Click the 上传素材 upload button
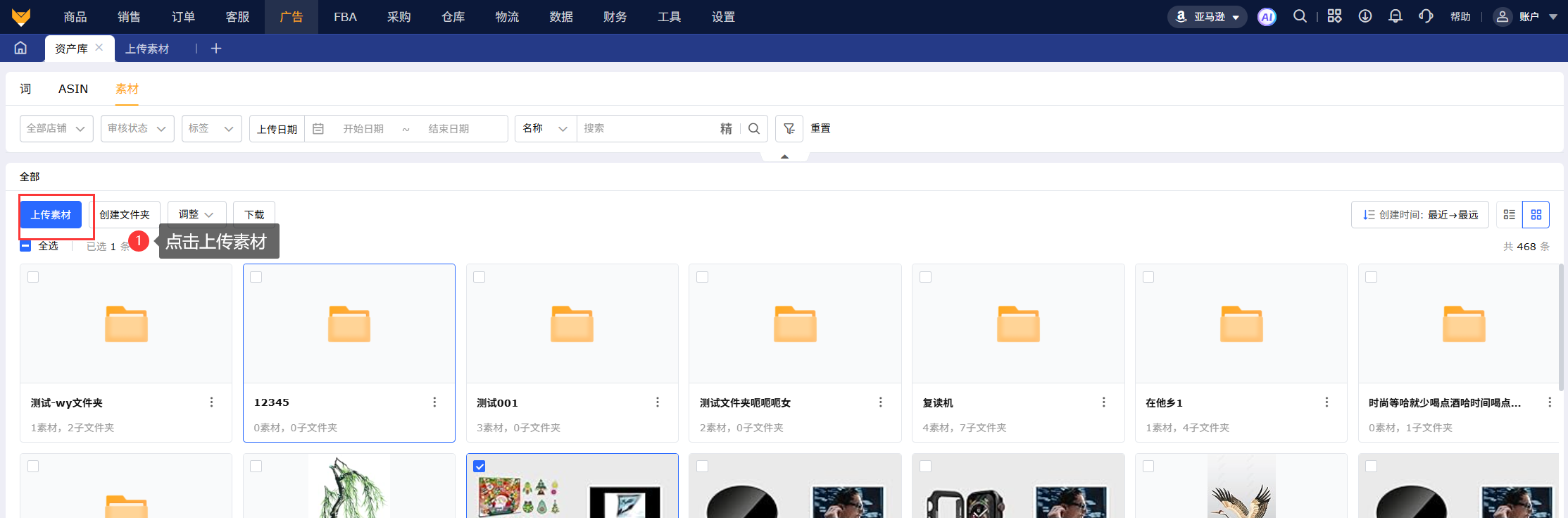 click(51, 214)
